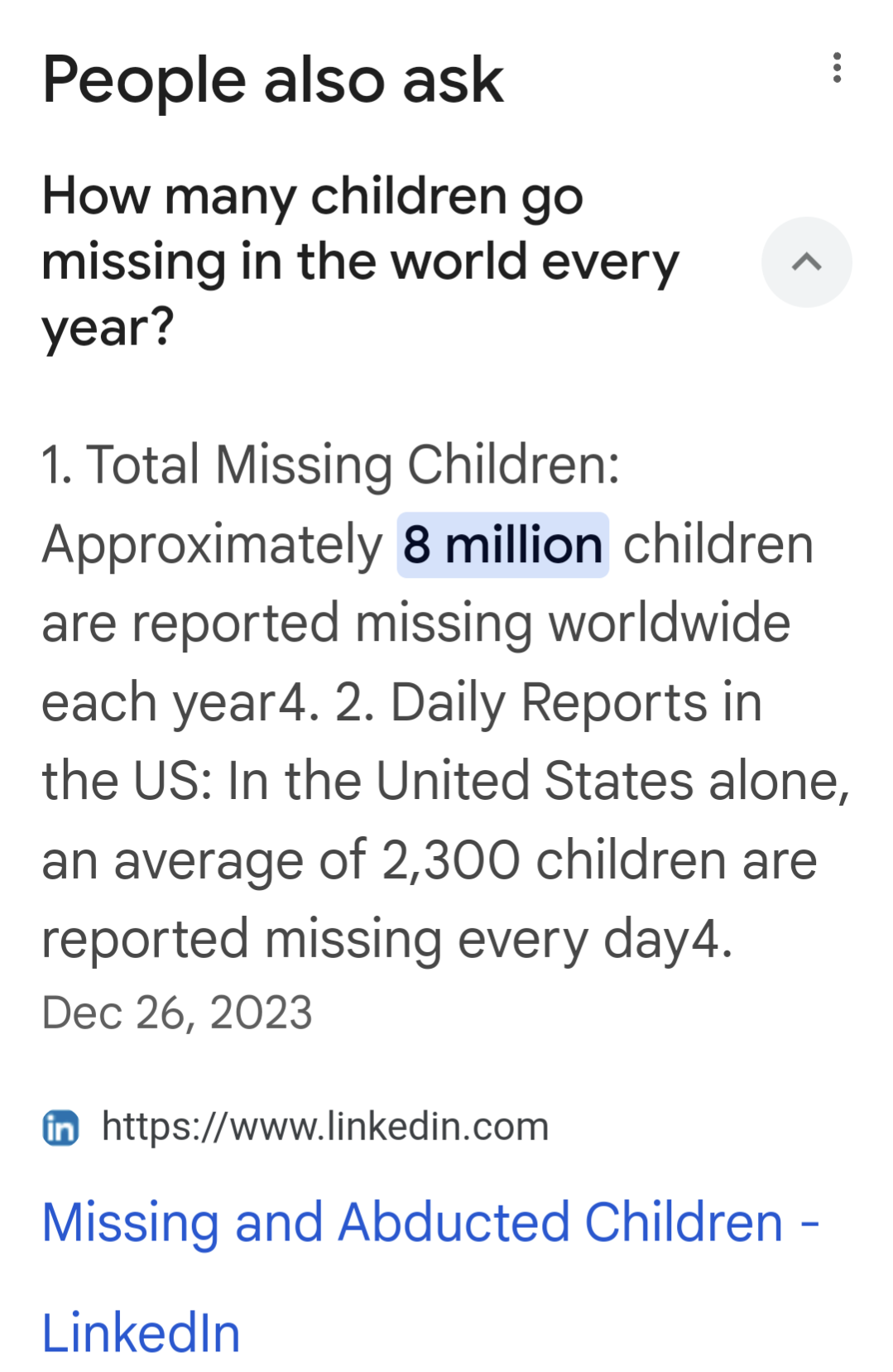
Task: Click "How many children go" question line
Action: point(313,197)
